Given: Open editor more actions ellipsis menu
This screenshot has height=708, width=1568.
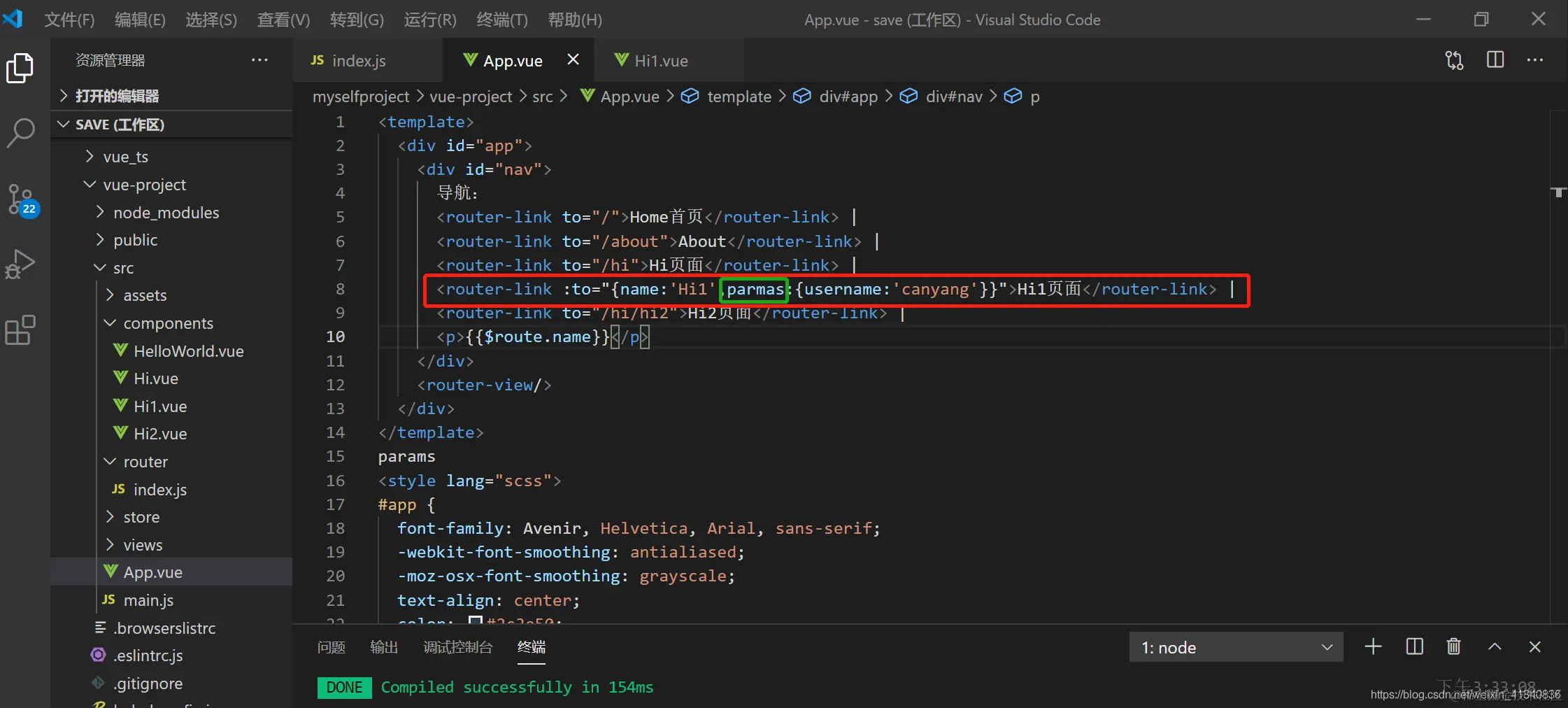Looking at the screenshot, I should click(x=1535, y=60).
